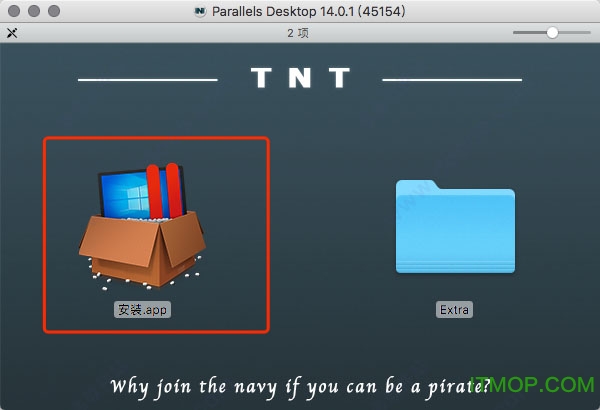Open the 安装.app Parallels installer icon
This screenshot has width=600, height=410.
tap(142, 227)
